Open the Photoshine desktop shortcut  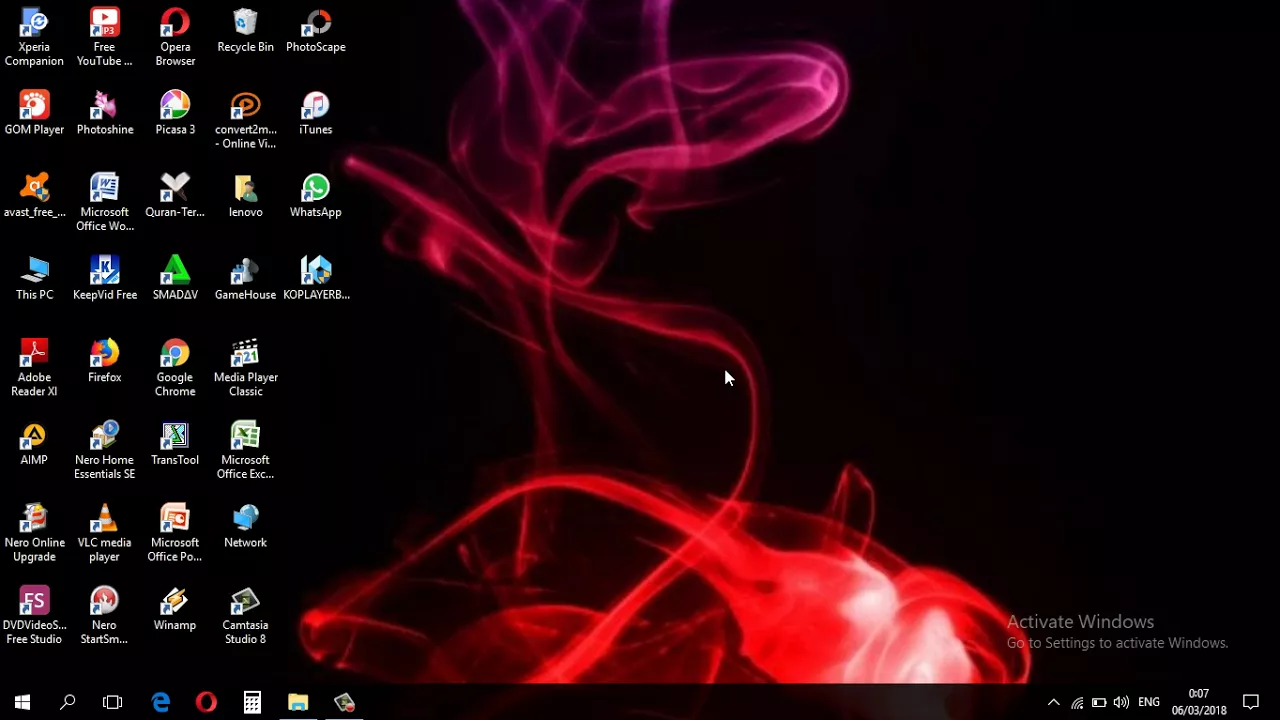104,114
